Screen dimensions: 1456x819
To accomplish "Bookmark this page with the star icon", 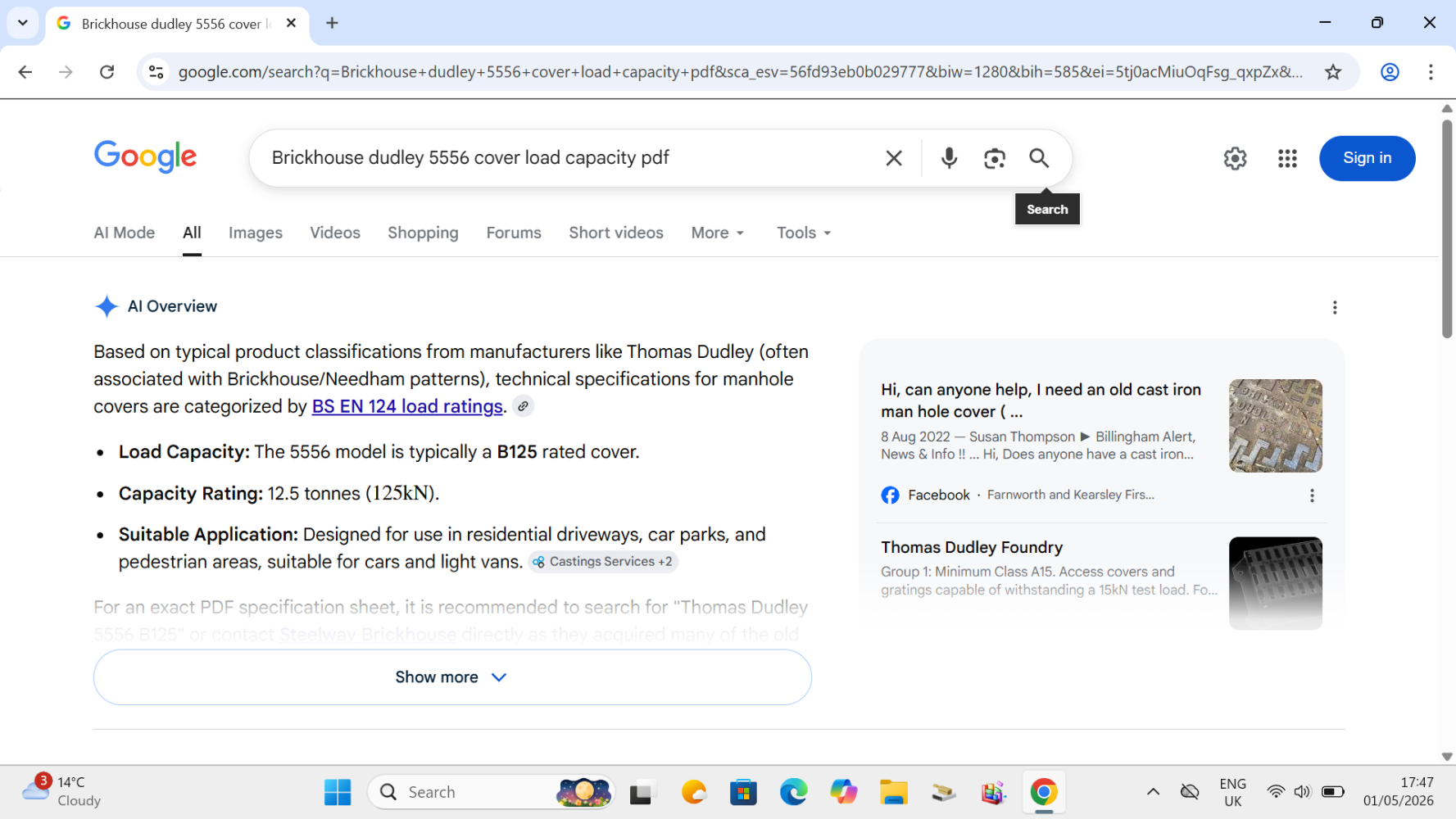I will tap(1333, 72).
